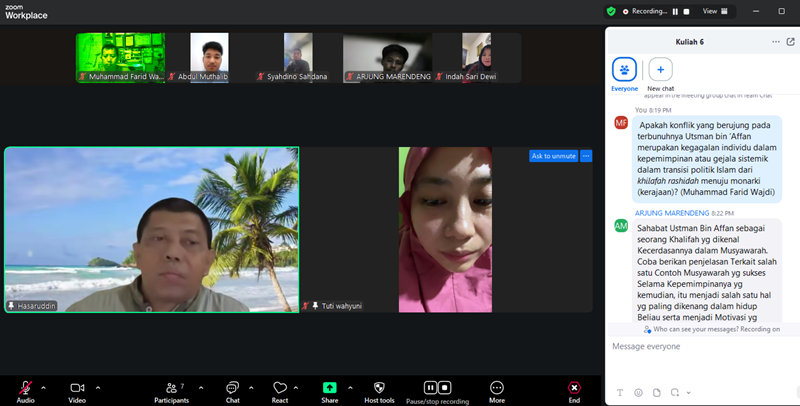Viewport: 800px width, 406px height.
Task: Open the emoji picker in chat
Action: click(x=638, y=393)
